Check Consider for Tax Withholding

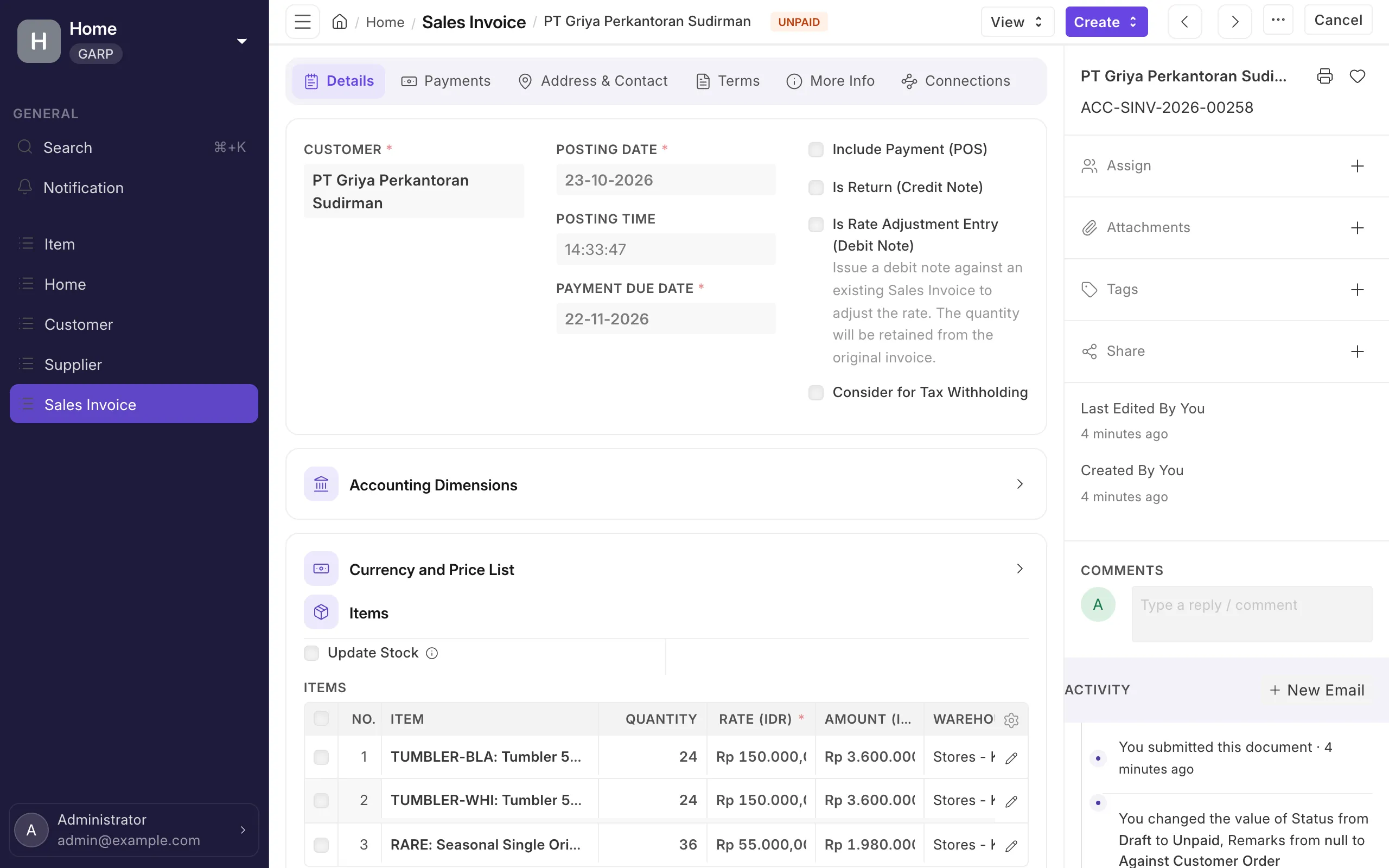(x=815, y=393)
